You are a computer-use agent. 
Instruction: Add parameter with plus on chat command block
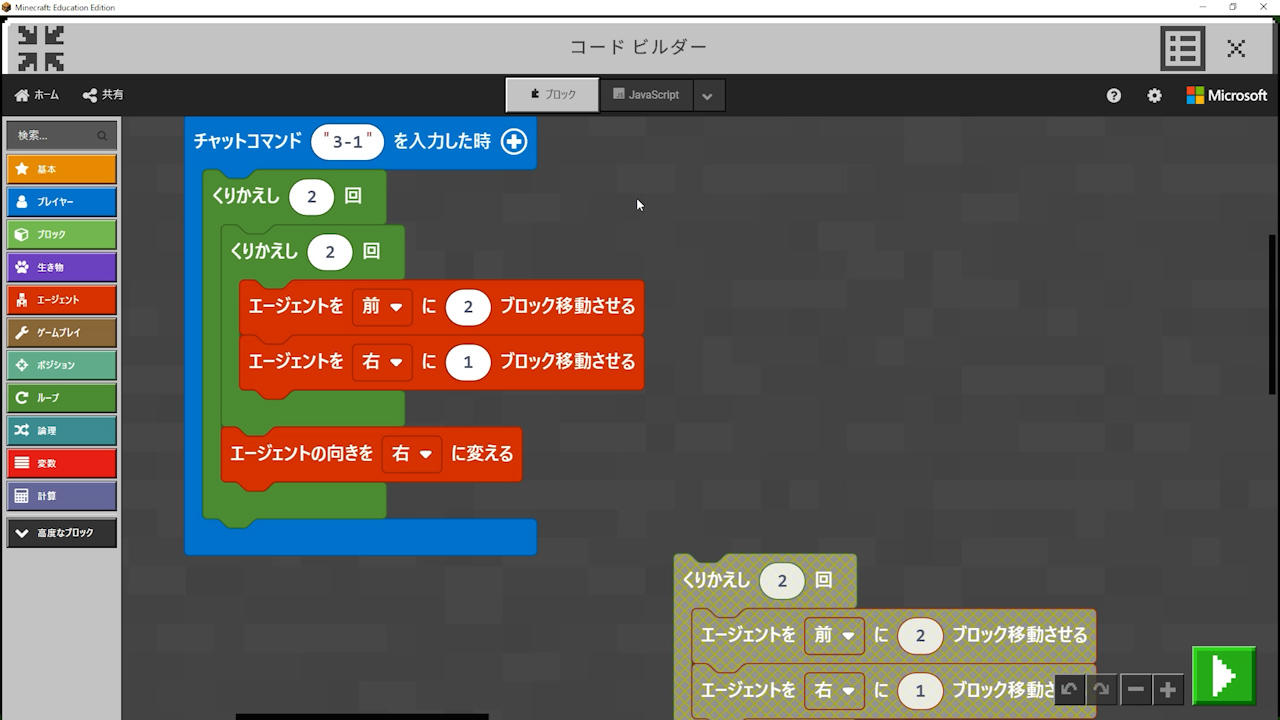(x=513, y=142)
